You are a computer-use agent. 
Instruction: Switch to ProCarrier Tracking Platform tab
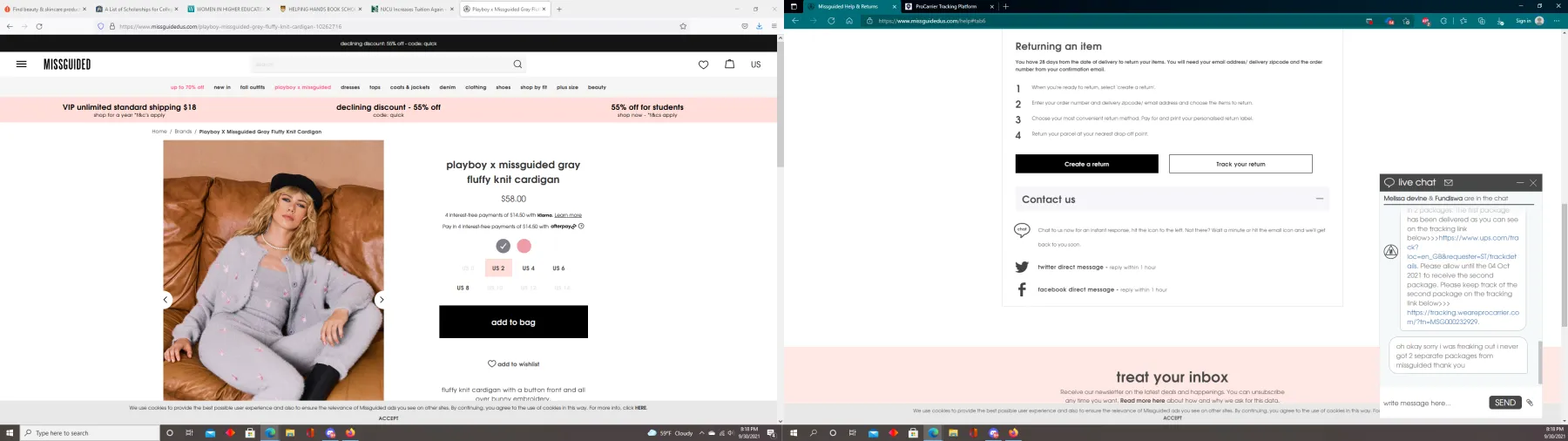tap(946, 7)
